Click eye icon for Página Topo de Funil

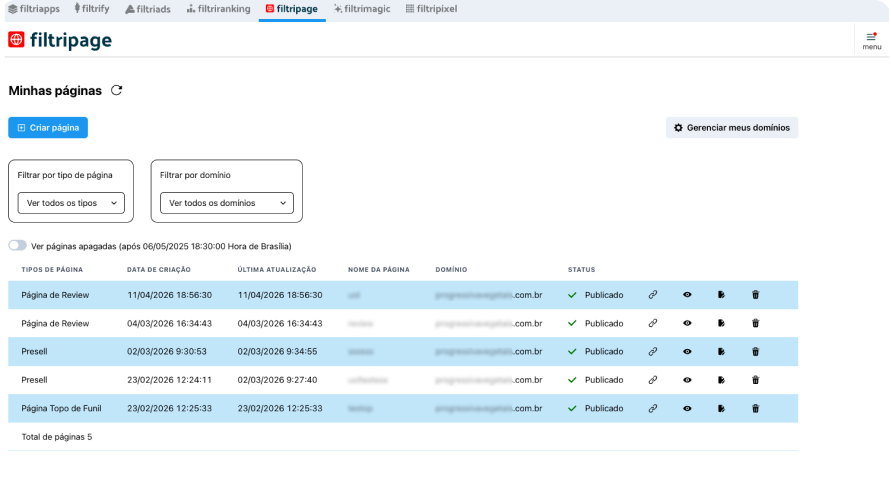(x=687, y=408)
